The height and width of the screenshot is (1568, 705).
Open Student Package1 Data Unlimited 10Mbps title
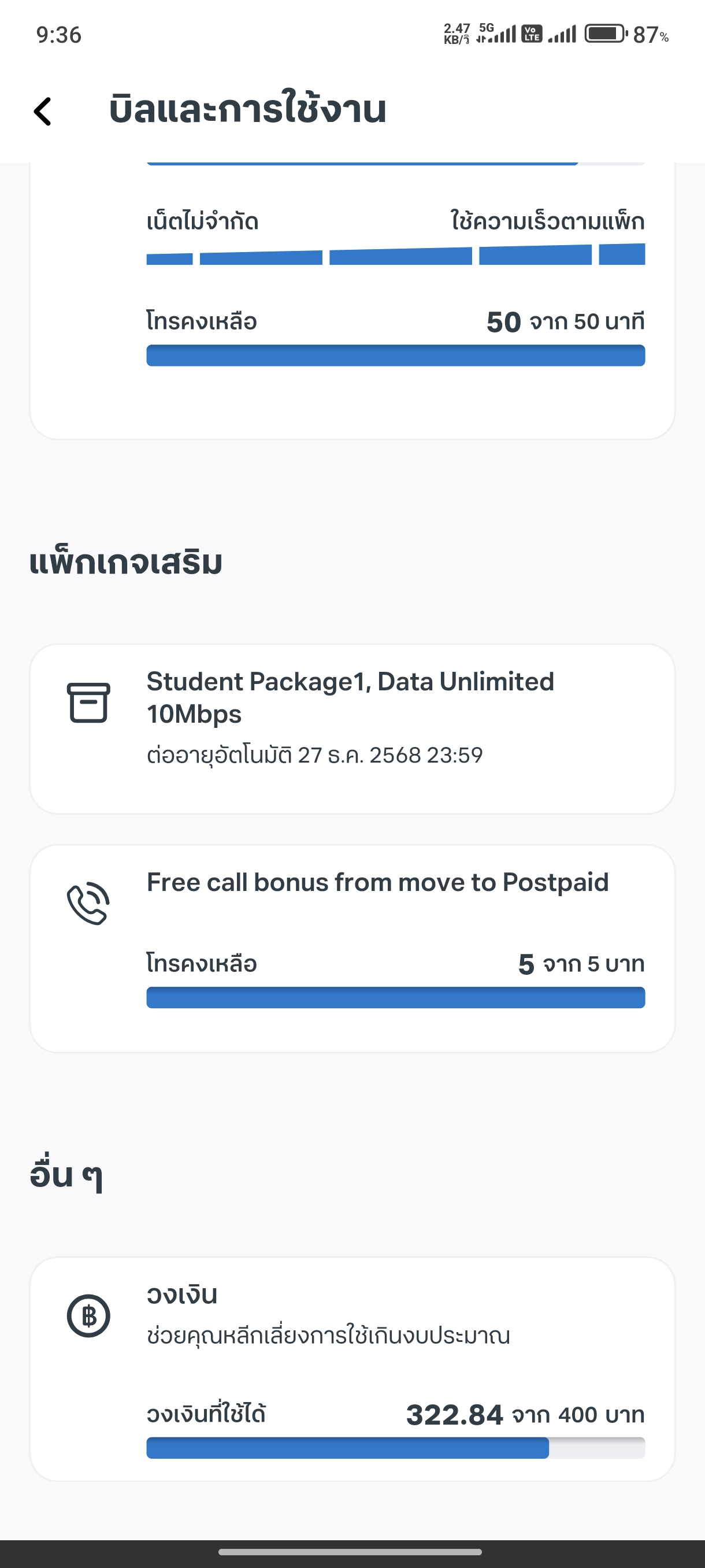pos(350,698)
